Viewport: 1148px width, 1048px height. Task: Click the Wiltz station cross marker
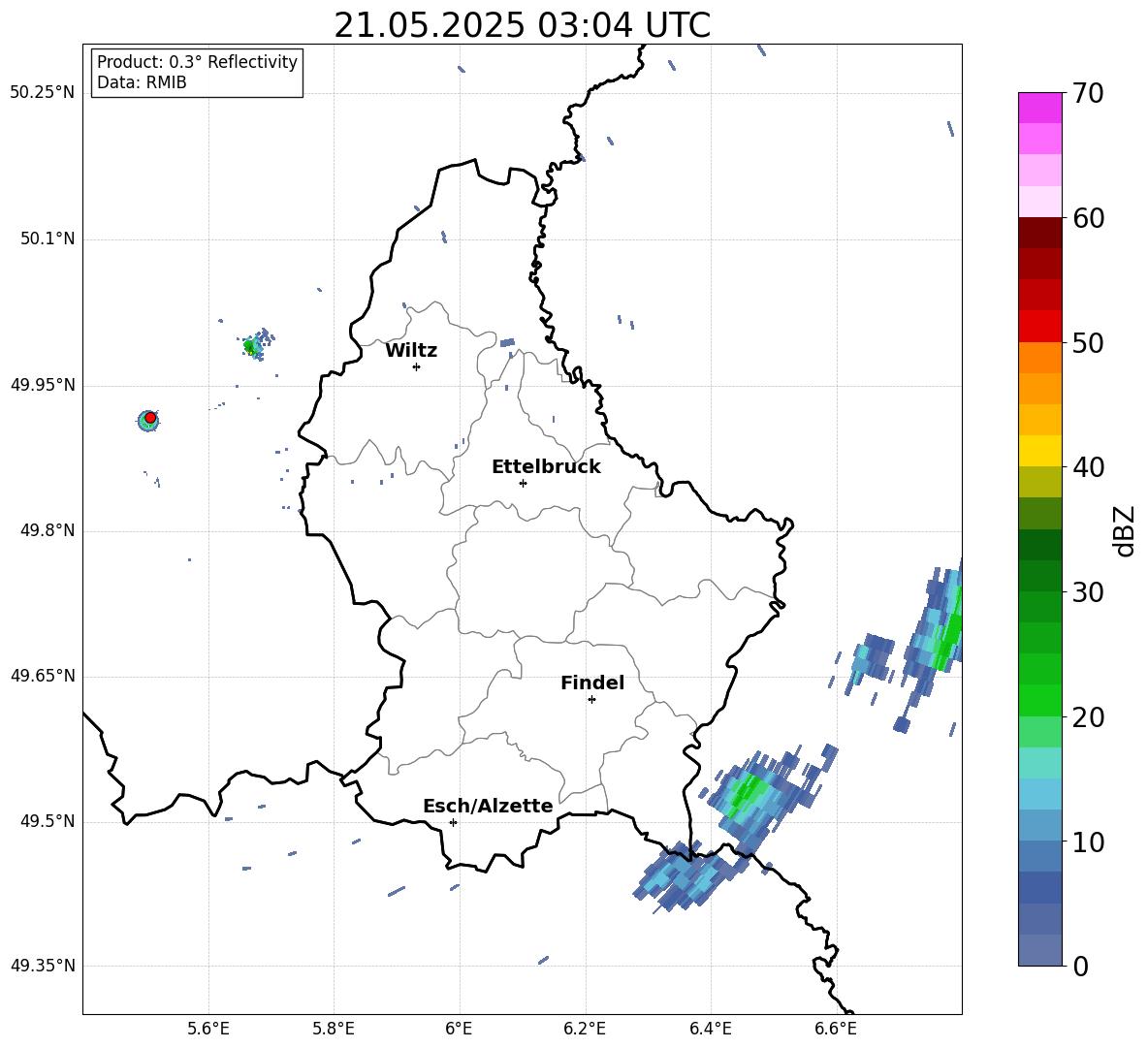[x=416, y=366]
